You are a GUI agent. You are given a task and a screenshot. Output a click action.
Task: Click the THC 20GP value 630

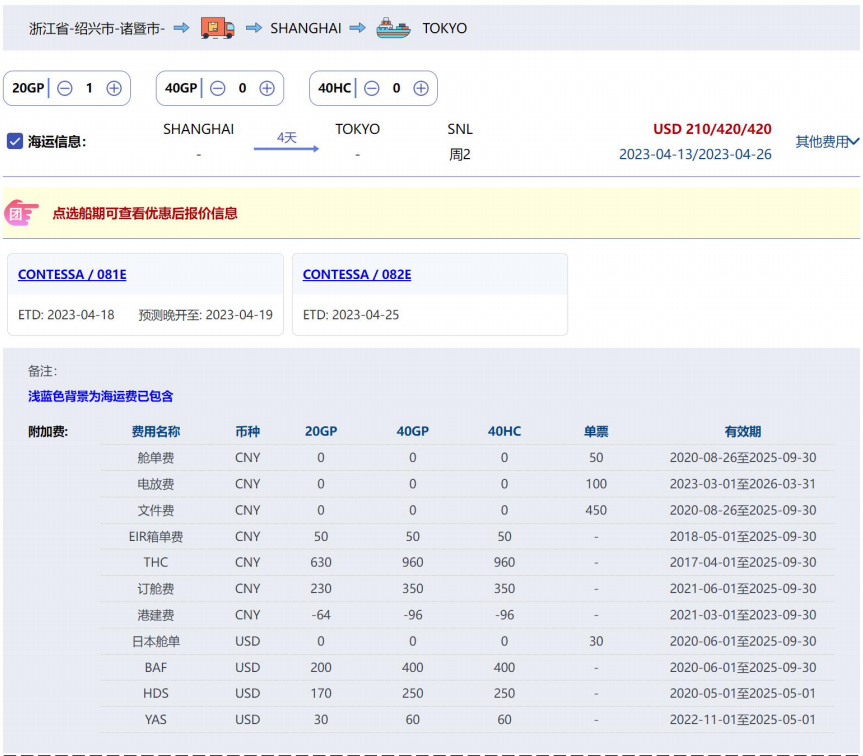321,562
